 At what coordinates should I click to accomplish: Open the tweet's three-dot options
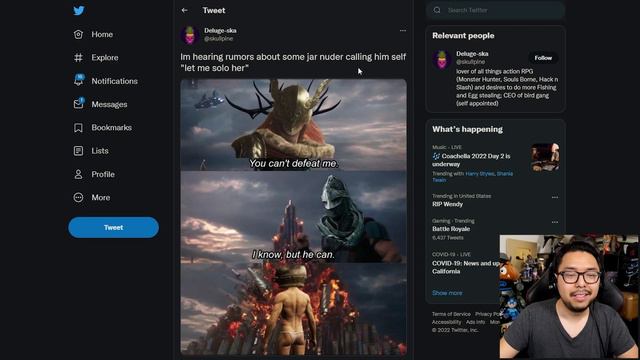pyautogui.click(x=403, y=31)
